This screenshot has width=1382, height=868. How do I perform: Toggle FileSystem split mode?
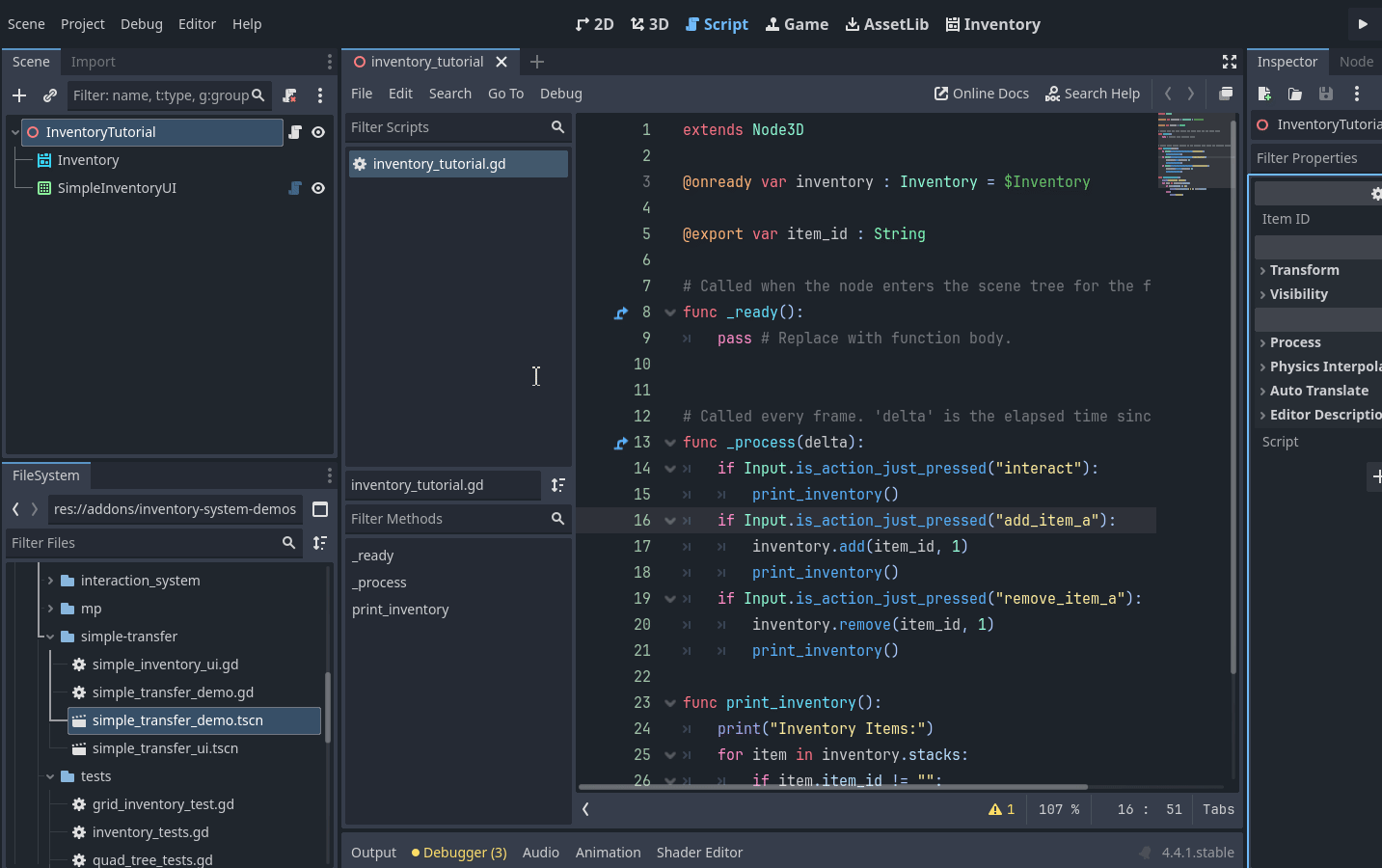point(320,509)
